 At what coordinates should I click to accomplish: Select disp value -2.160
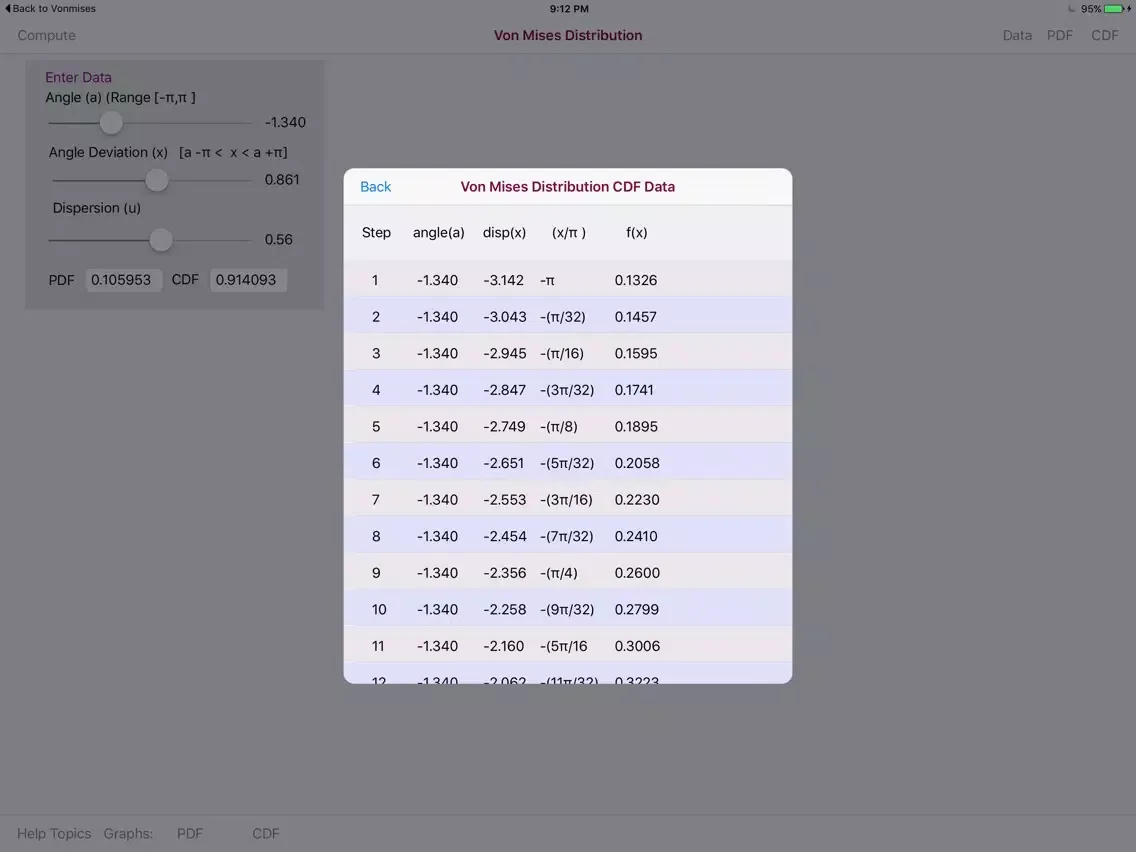[504, 646]
